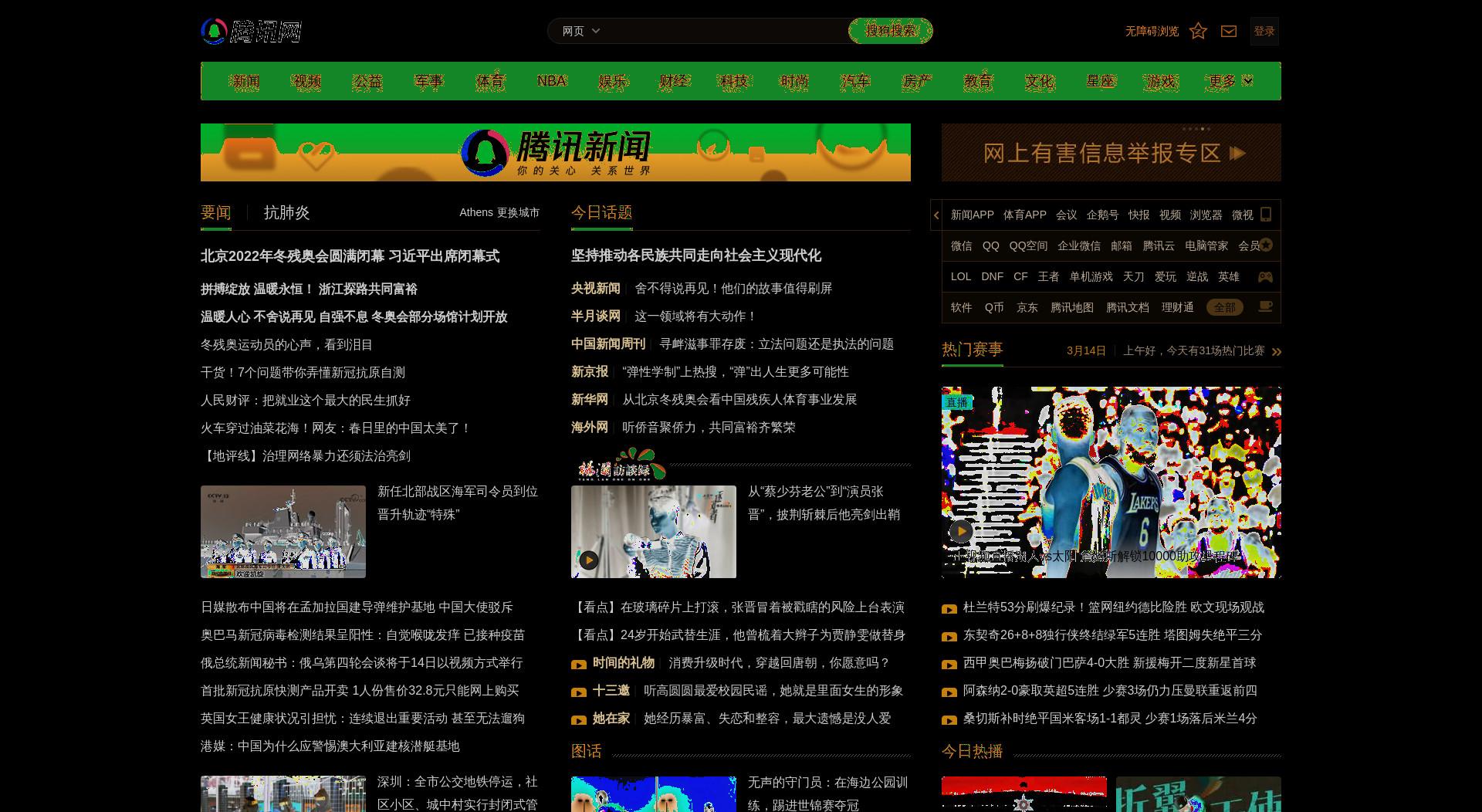Screen dimensions: 1482x812
Task: Click the 登录 login button
Action: point(1264,31)
